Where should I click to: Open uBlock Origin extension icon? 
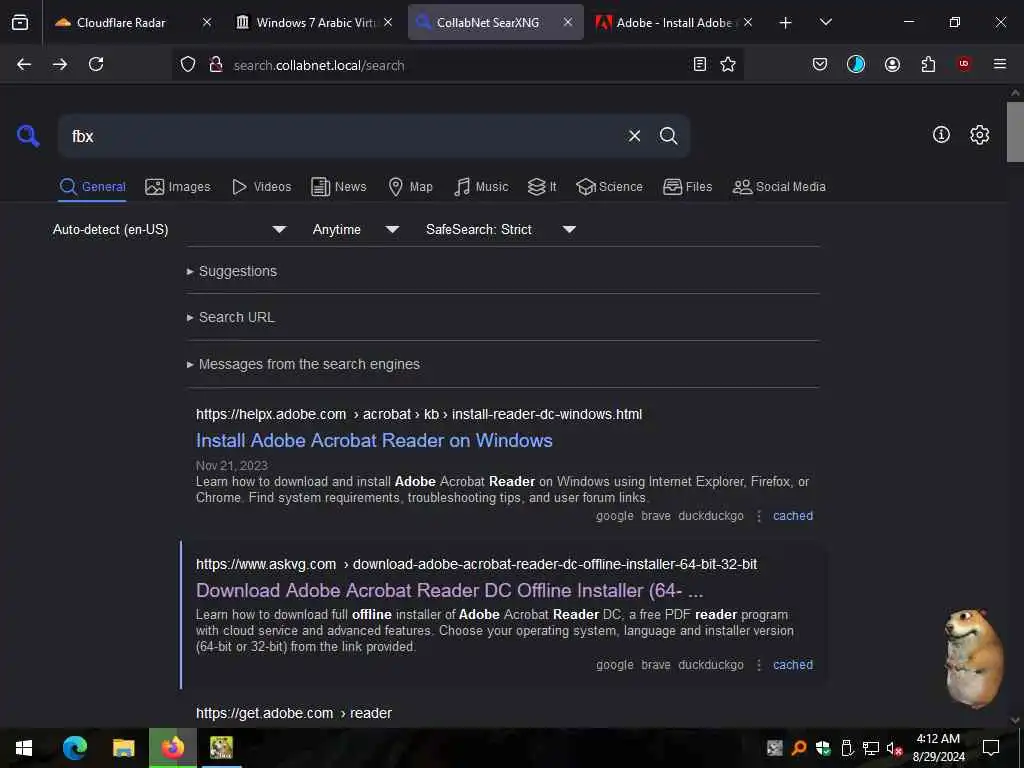pyautogui.click(x=964, y=63)
